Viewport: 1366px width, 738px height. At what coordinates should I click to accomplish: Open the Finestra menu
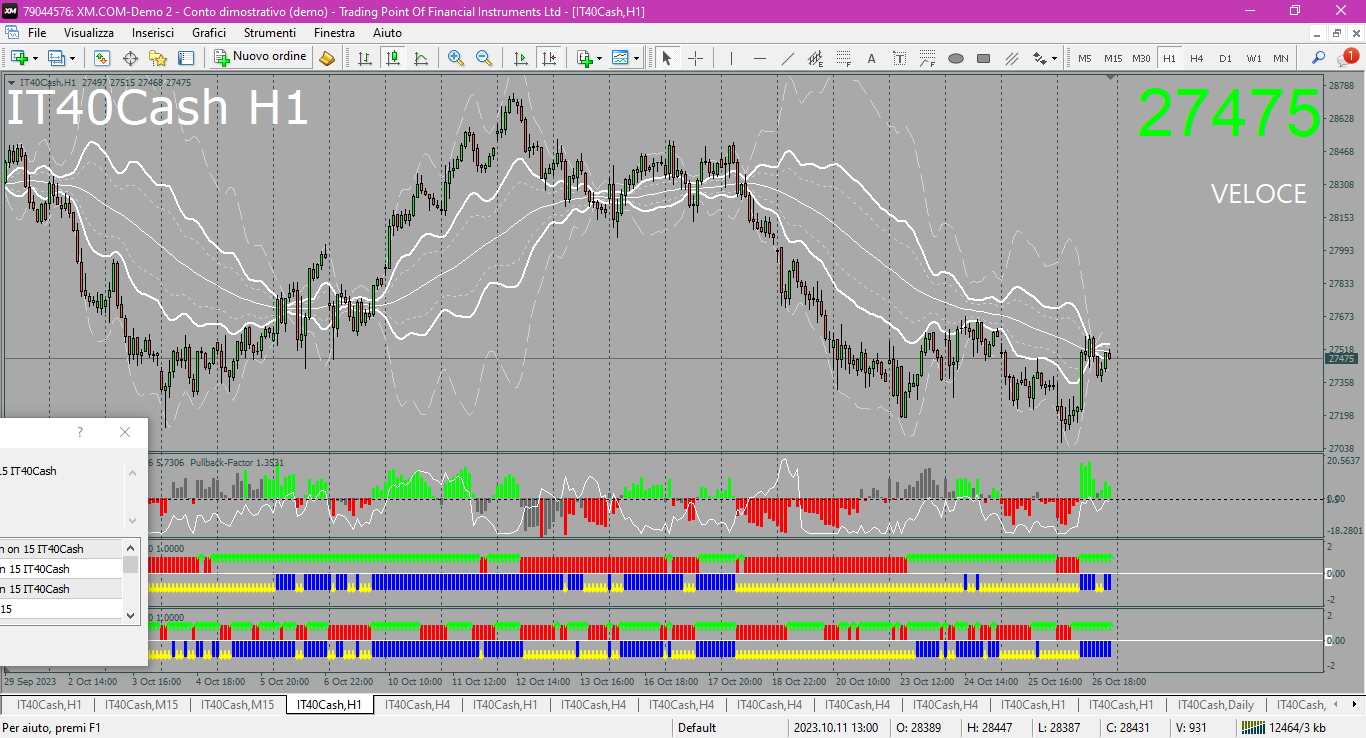[334, 33]
